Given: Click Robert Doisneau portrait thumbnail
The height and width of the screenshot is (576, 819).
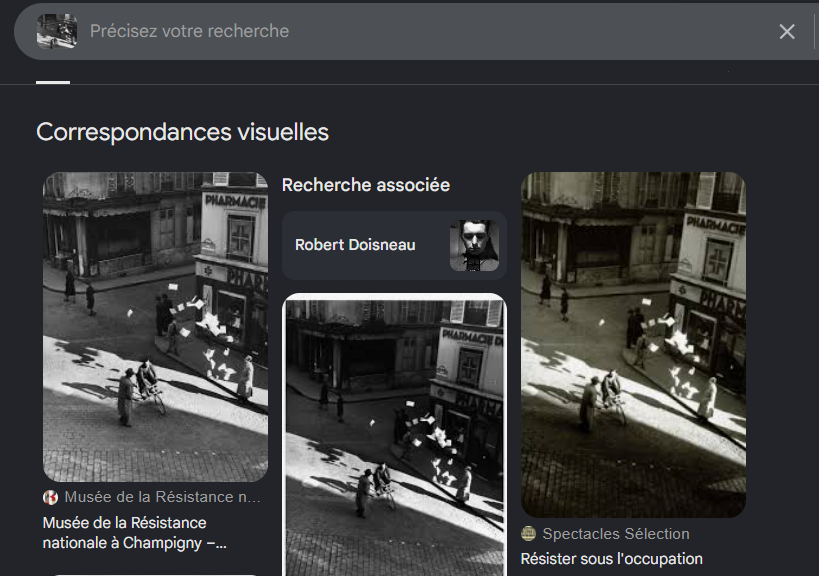Looking at the screenshot, I should point(474,245).
